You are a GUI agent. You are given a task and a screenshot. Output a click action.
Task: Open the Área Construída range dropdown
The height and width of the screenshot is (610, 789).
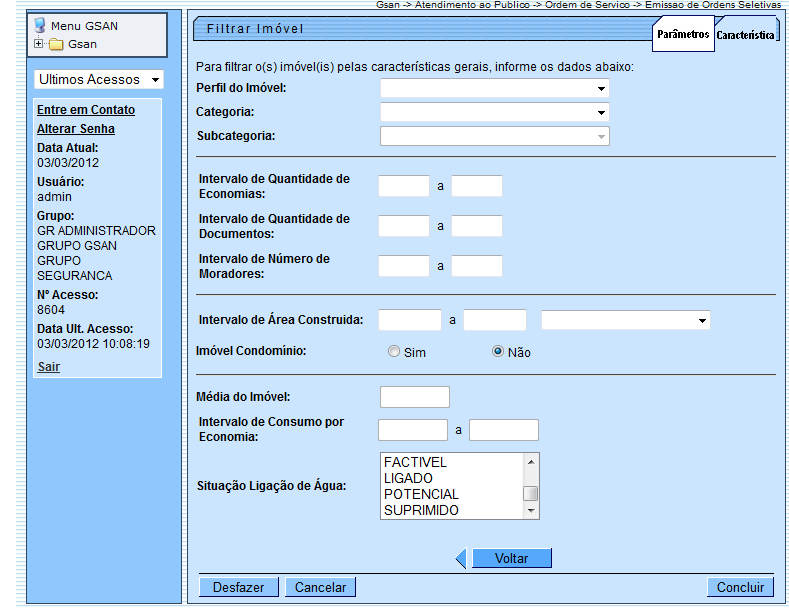[x=625, y=320]
